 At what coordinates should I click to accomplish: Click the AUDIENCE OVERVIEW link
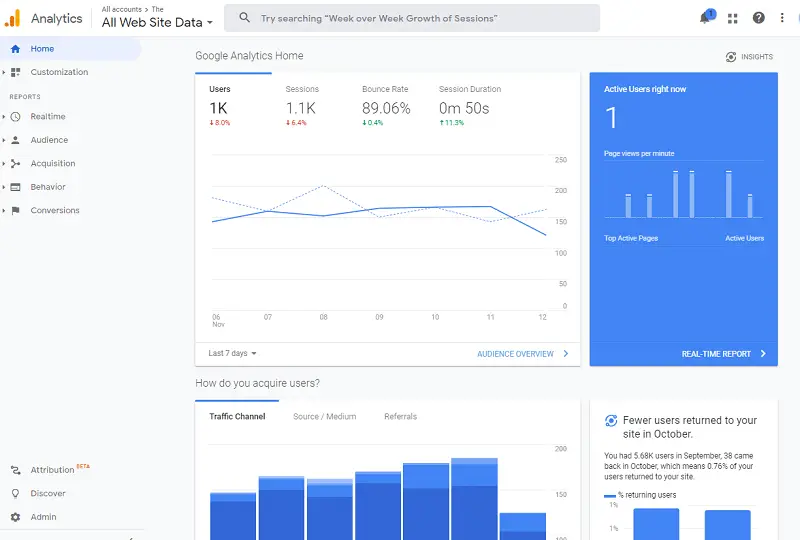pyautogui.click(x=515, y=354)
